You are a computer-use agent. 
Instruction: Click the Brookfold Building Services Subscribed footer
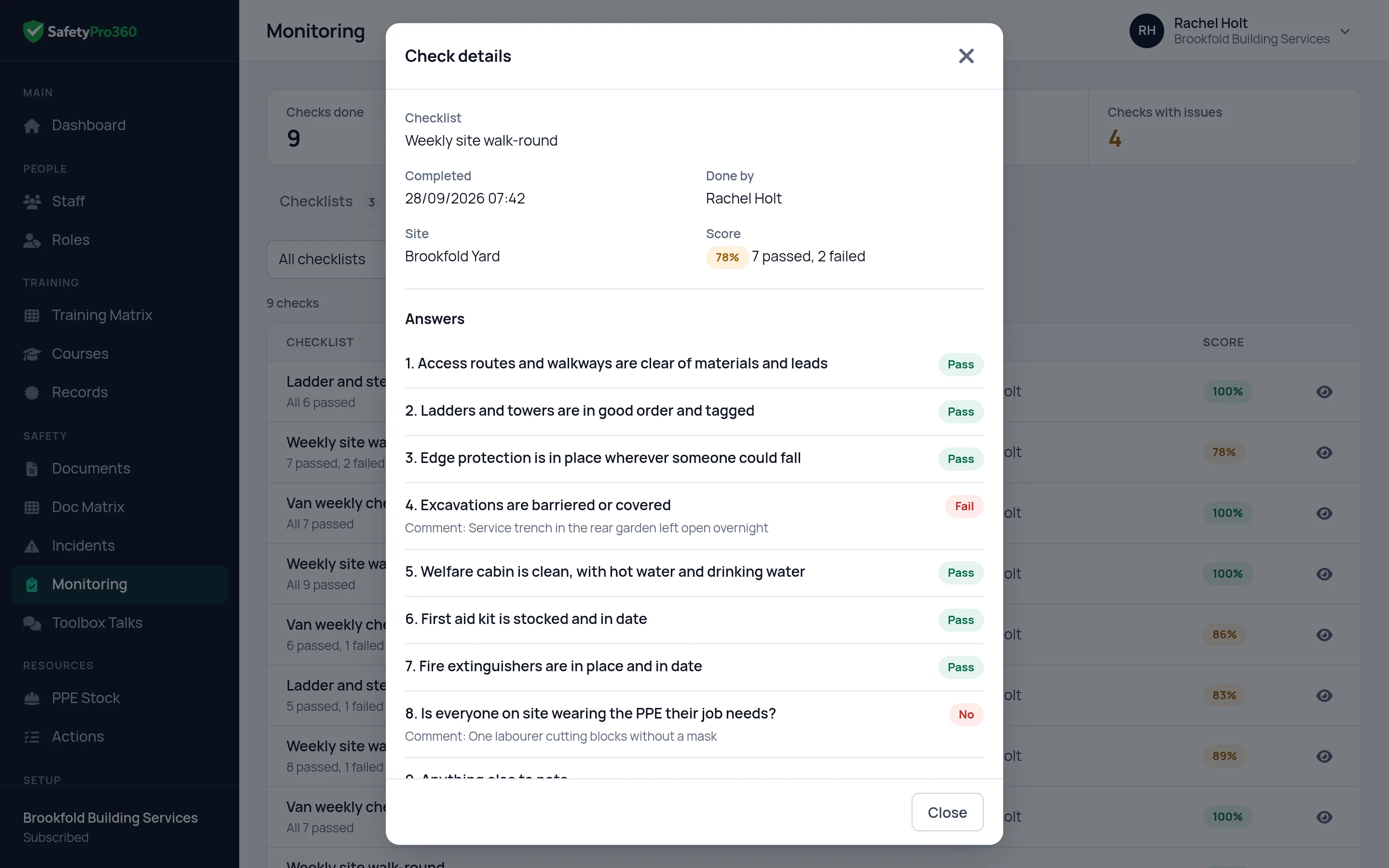[110, 827]
